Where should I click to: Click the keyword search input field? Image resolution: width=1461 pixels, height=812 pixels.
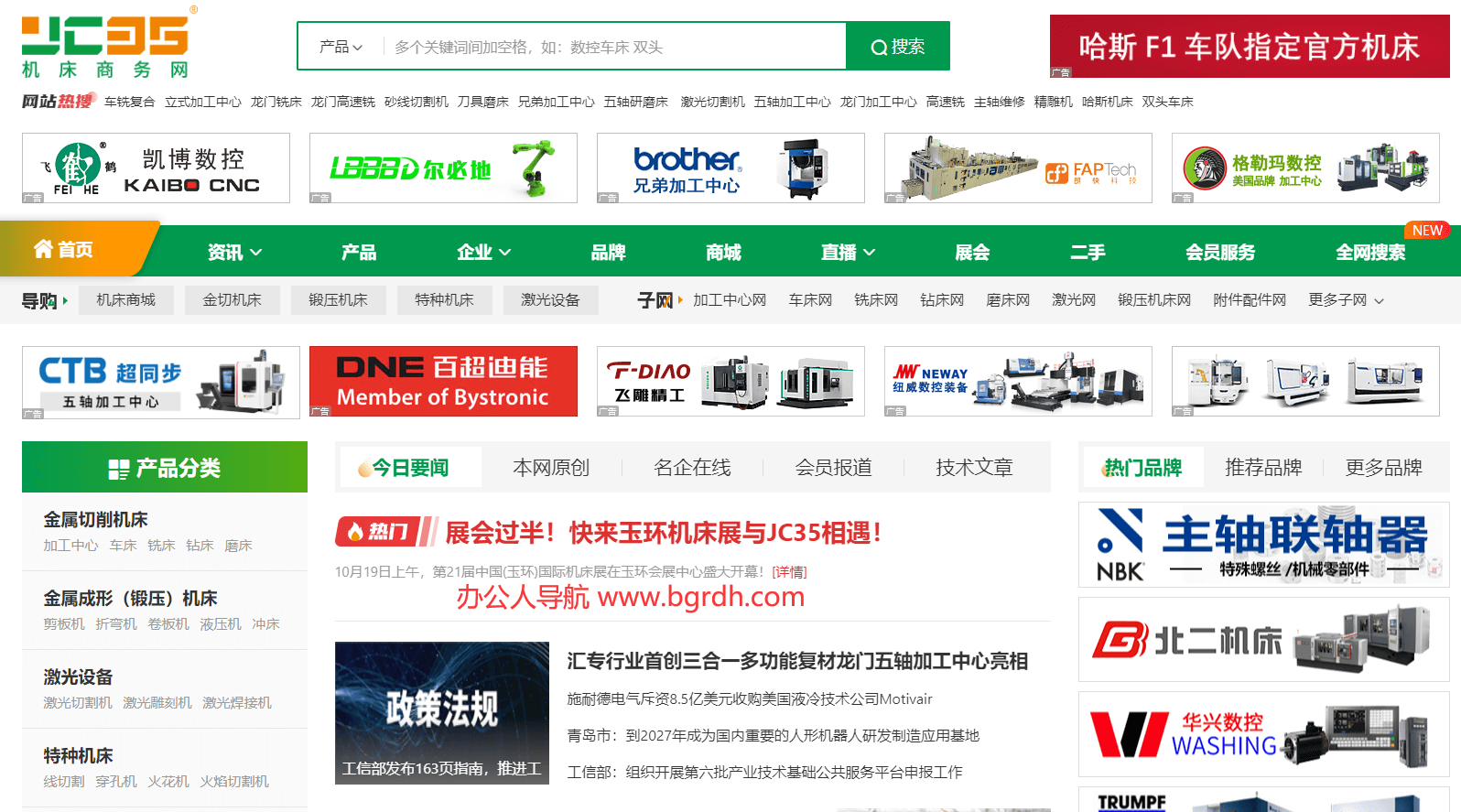pos(613,47)
